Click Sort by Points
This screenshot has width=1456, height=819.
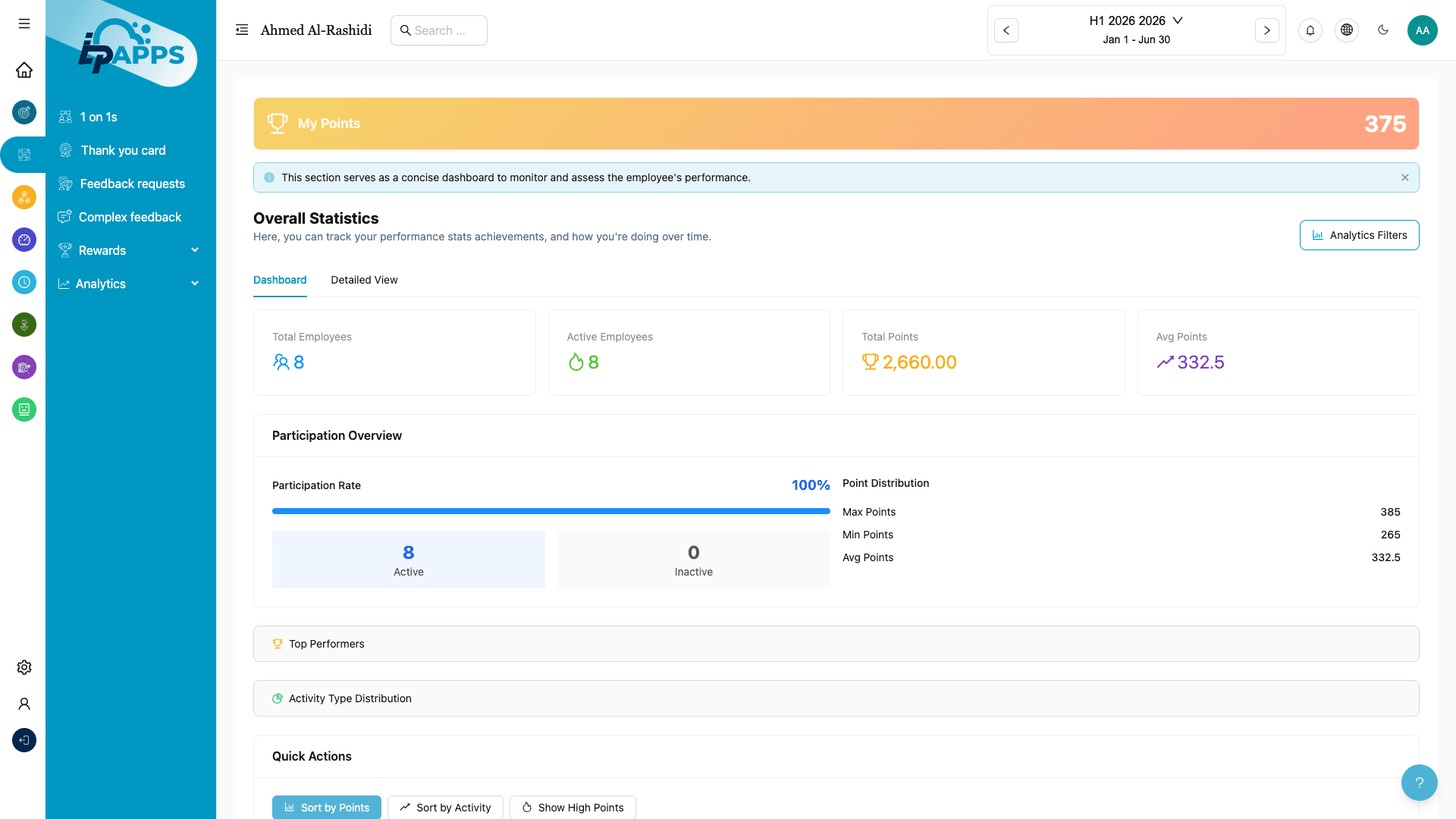point(327,808)
